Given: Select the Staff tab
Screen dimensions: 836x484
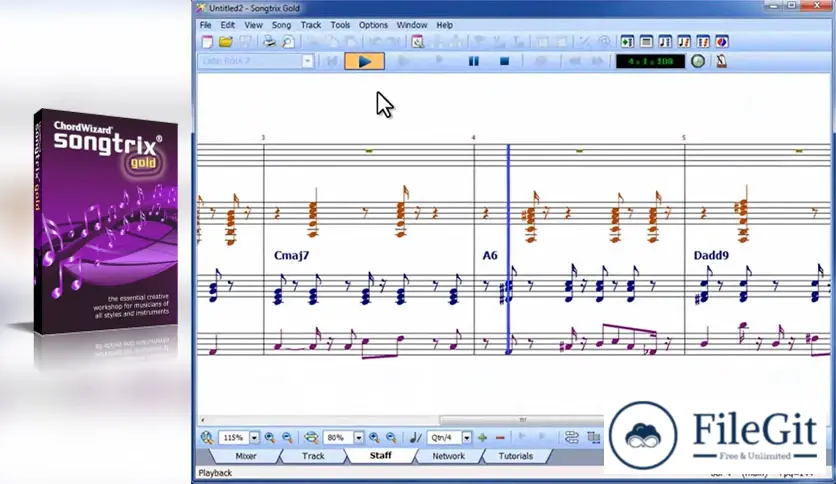Looking at the screenshot, I should coord(381,456).
